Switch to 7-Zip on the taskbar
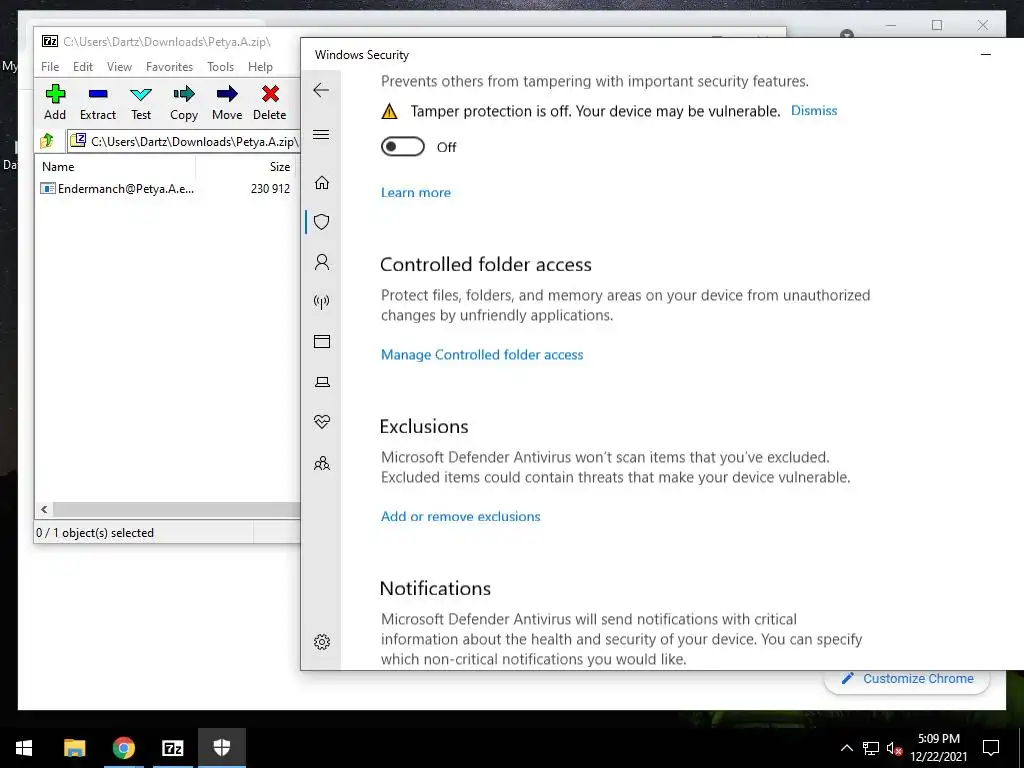Image resolution: width=1024 pixels, height=768 pixels. point(172,748)
